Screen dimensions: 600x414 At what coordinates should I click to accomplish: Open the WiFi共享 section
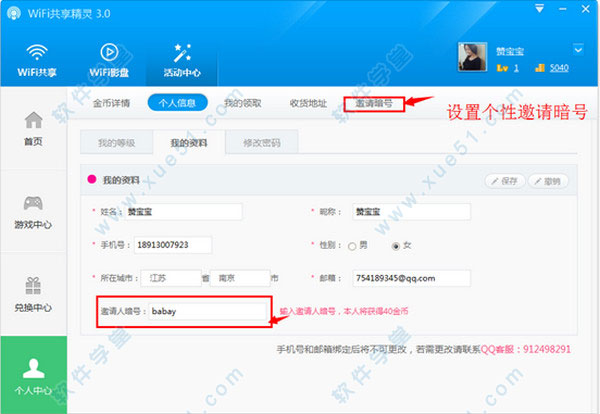[x=37, y=60]
